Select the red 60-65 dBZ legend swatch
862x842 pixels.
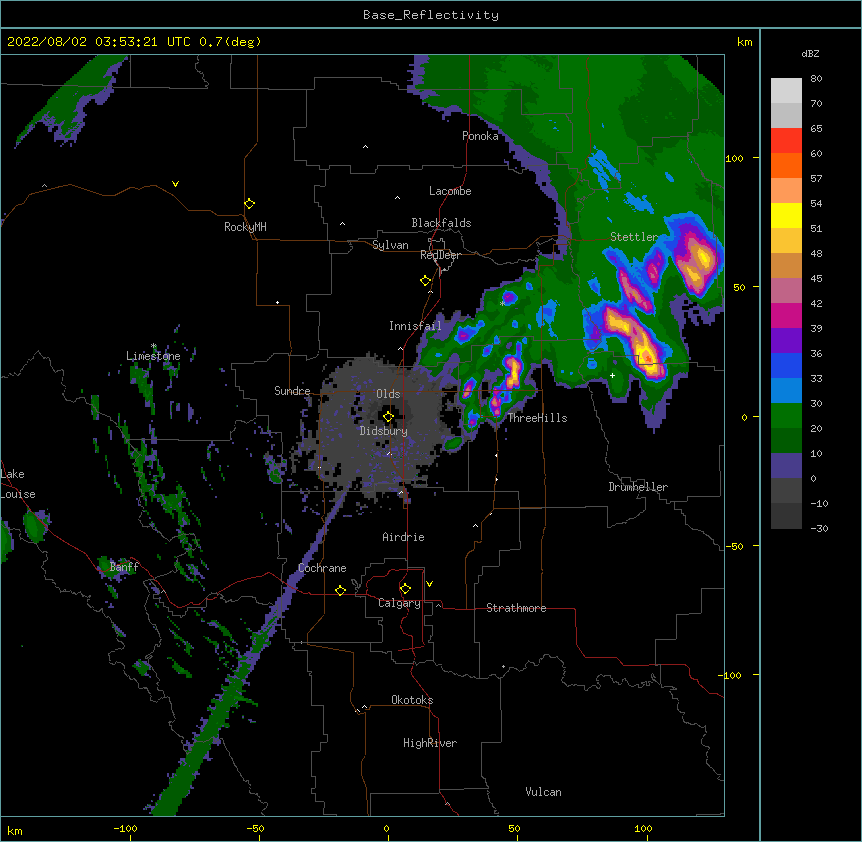[x=786, y=141]
